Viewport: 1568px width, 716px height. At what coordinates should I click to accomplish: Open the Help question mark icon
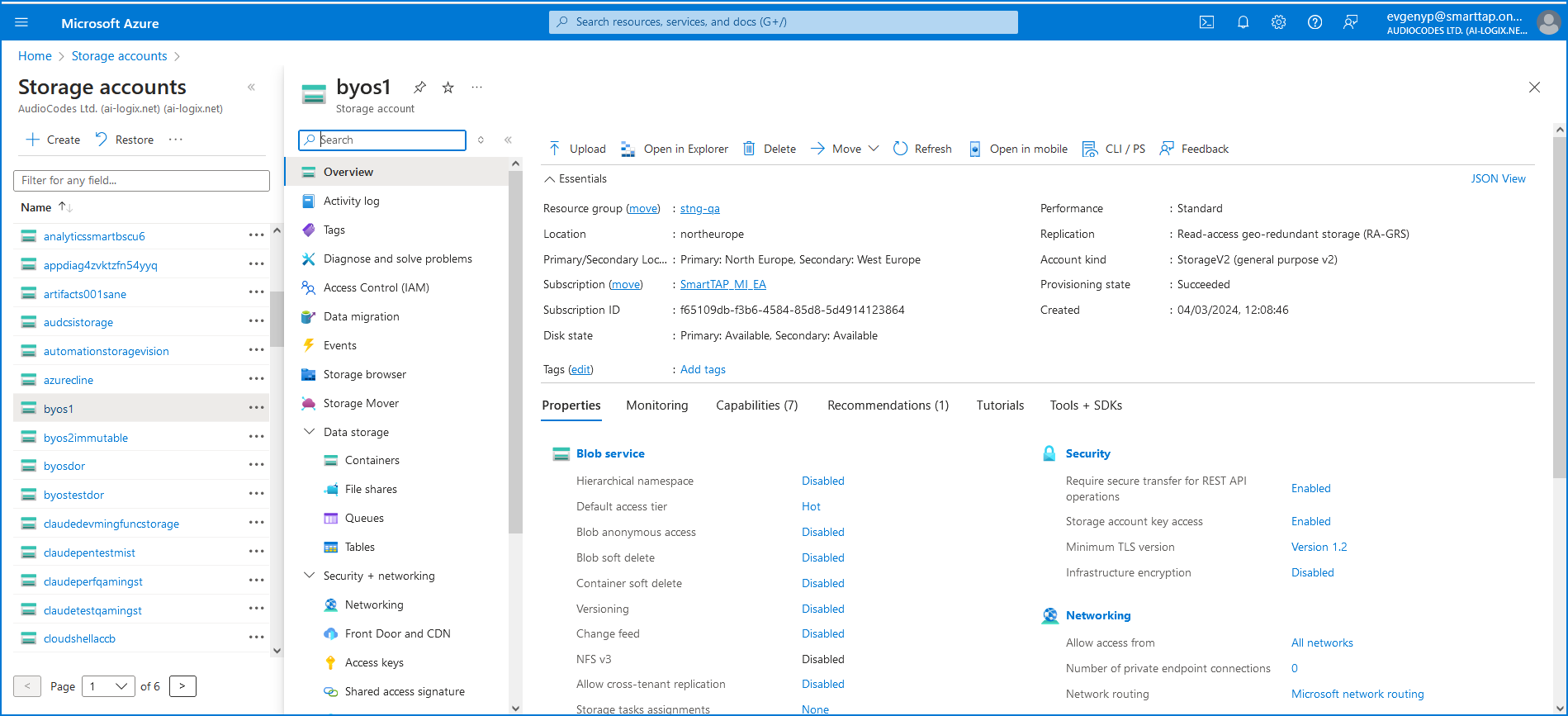(x=1315, y=22)
